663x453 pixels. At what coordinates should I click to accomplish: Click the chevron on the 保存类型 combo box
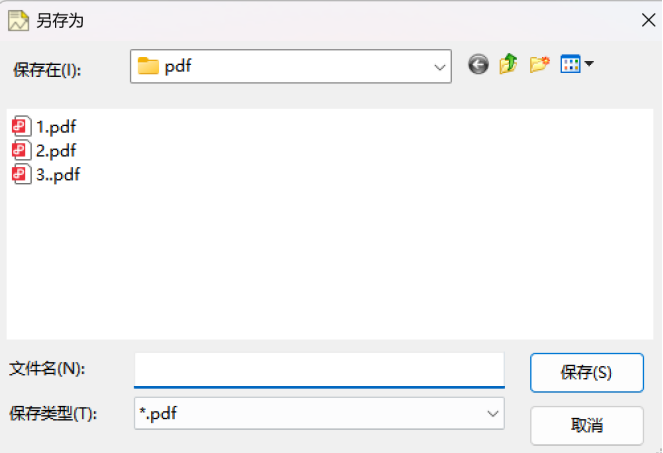pyautogui.click(x=493, y=414)
